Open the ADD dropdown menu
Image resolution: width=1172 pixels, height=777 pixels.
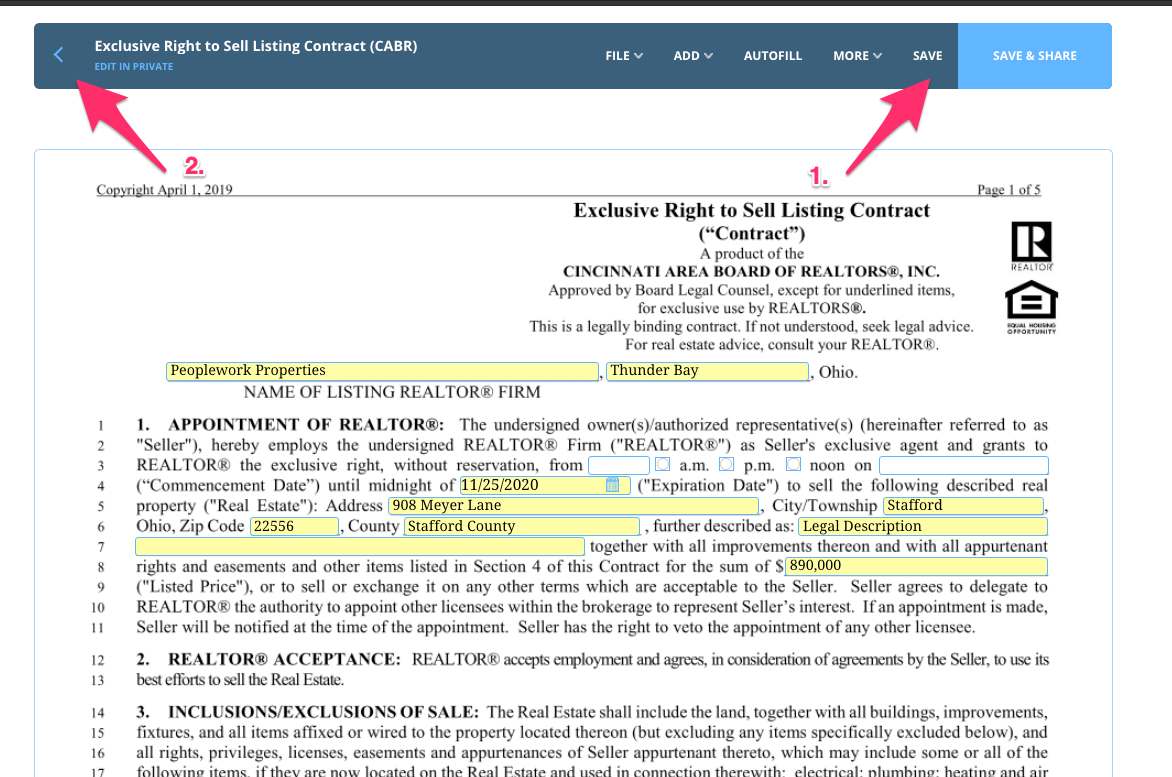pos(692,56)
